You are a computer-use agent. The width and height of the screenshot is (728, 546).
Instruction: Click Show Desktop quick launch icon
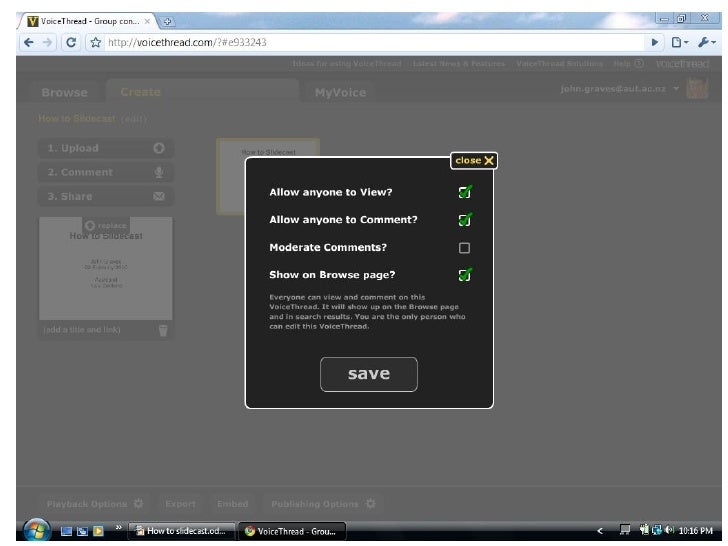point(66,531)
